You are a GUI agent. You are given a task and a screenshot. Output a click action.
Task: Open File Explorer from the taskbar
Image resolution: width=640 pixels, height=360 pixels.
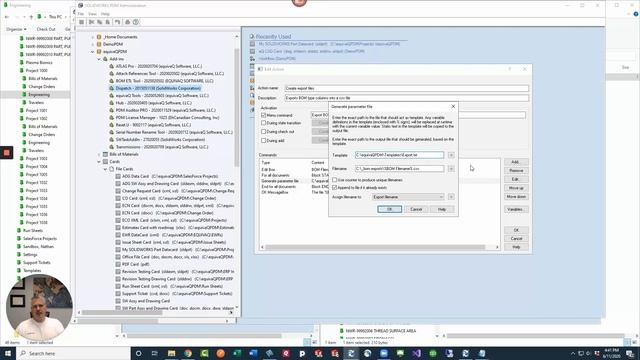[171, 353]
